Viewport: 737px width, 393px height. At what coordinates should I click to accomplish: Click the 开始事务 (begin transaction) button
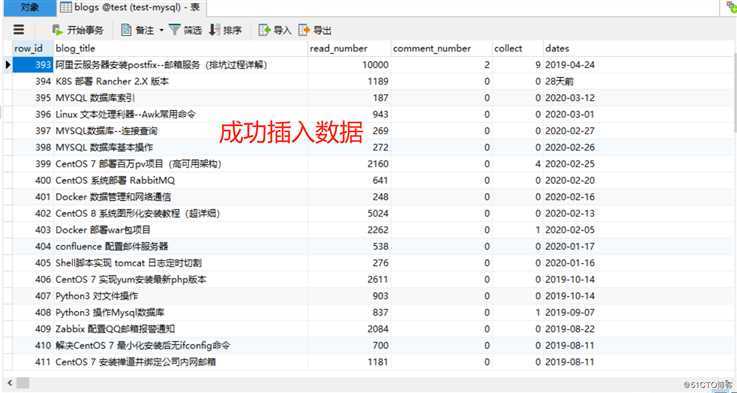point(78,31)
